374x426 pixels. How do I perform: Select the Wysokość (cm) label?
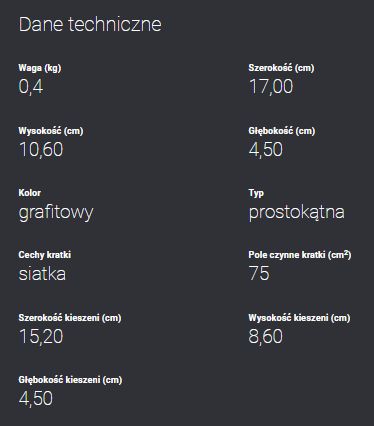(51, 131)
